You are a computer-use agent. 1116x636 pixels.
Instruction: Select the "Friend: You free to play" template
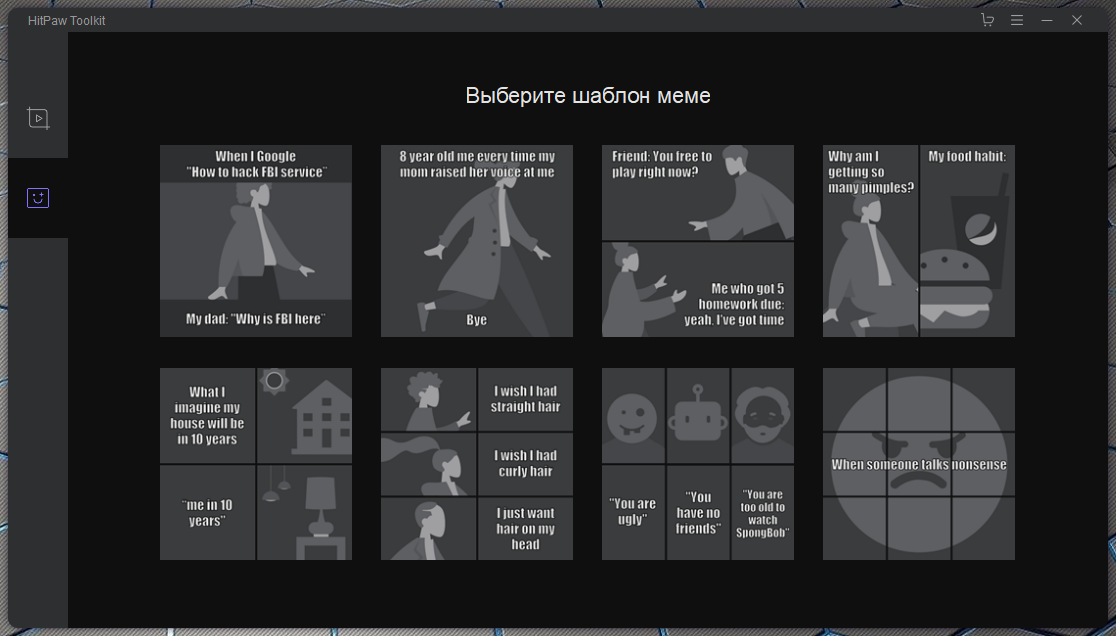(x=698, y=241)
